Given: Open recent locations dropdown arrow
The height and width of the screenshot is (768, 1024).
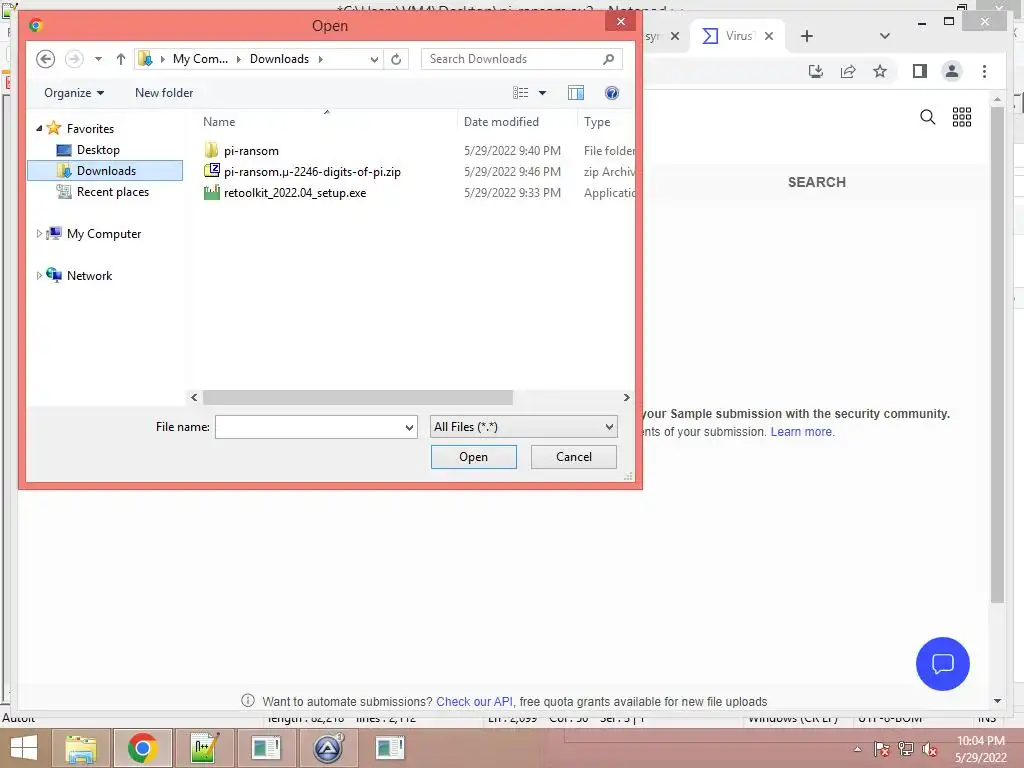Looking at the screenshot, I should [x=98, y=59].
